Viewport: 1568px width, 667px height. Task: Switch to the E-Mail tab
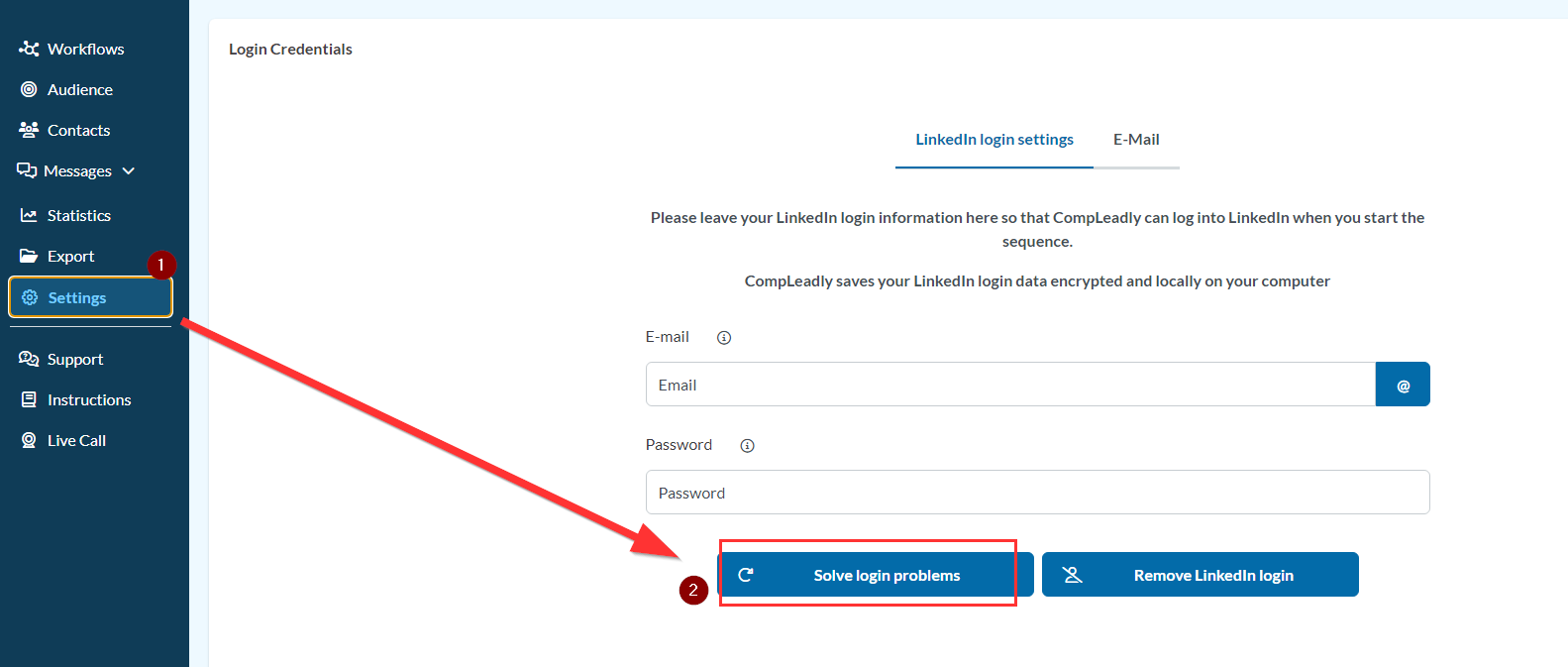1136,140
